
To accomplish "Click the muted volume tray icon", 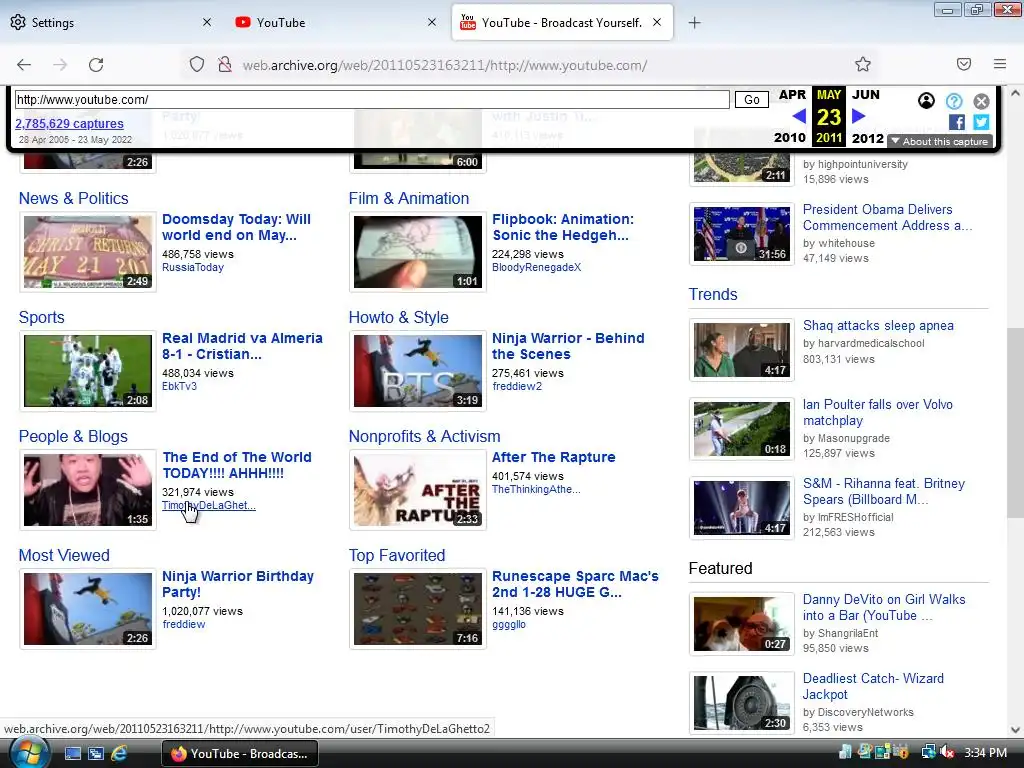I will [x=947, y=752].
